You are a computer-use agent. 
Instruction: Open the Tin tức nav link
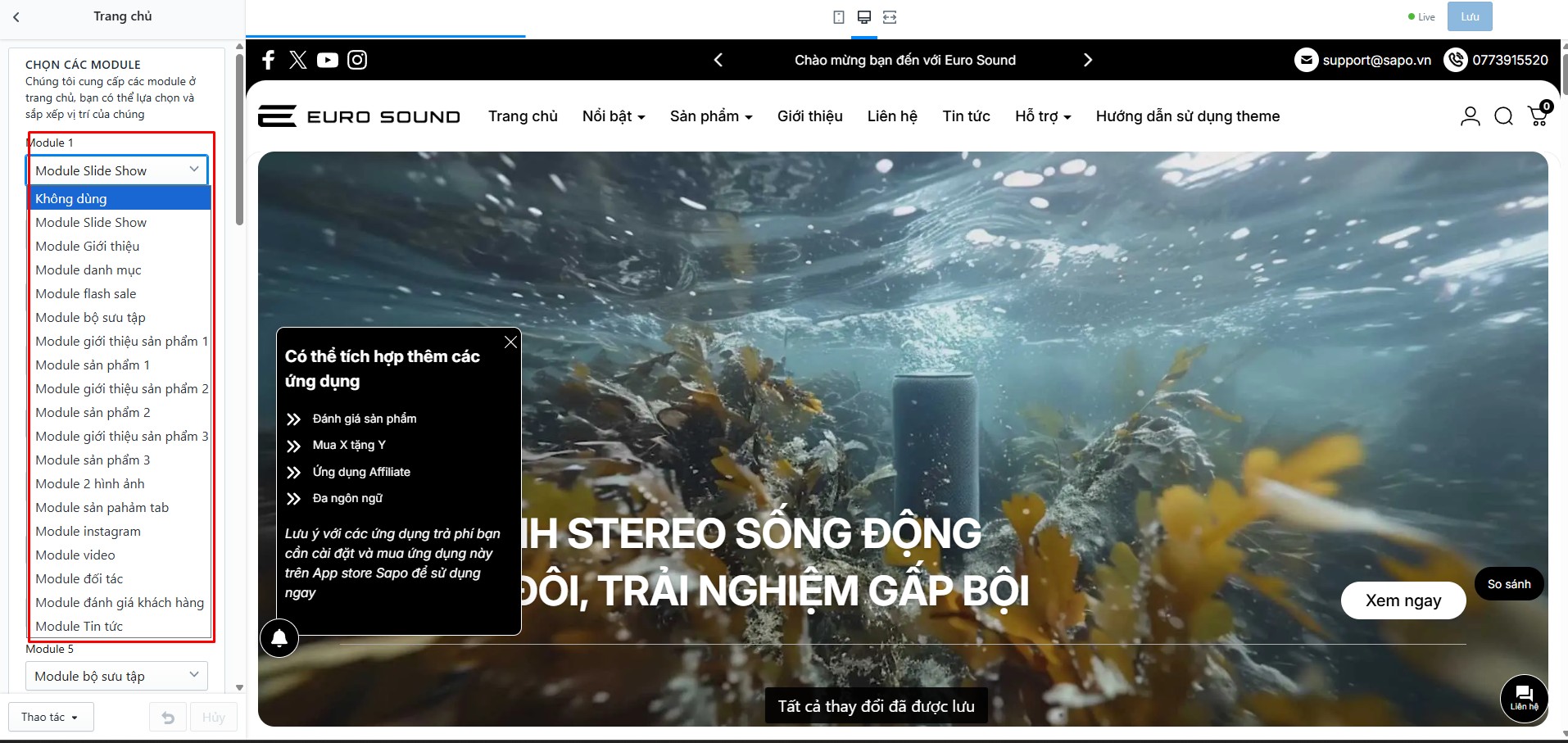pos(966,116)
